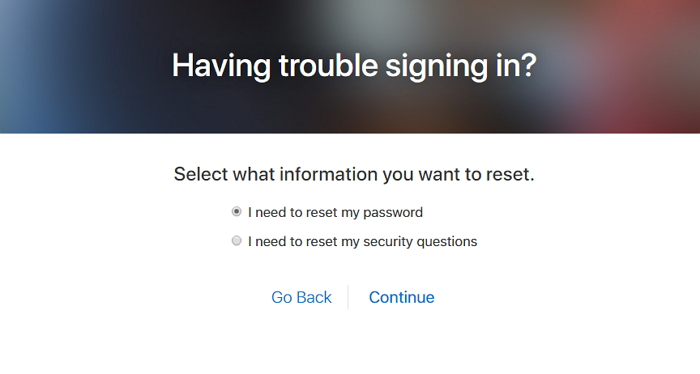Click the divider between Go Back and Continue
Screen dimensions: 700x374
[x=348, y=297]
